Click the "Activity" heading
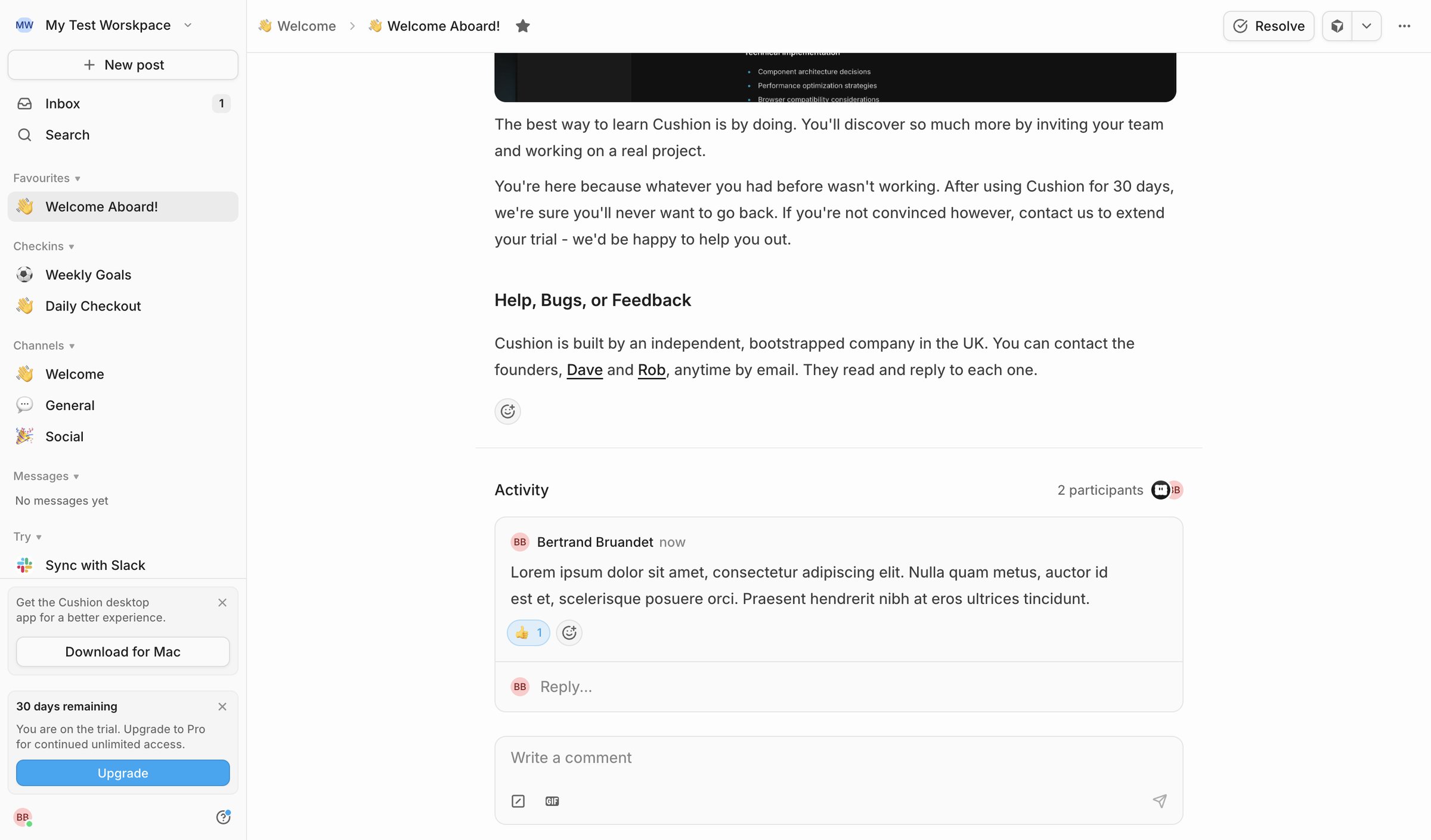Viewport: 1431px width, 840px height. coord(522,490)
